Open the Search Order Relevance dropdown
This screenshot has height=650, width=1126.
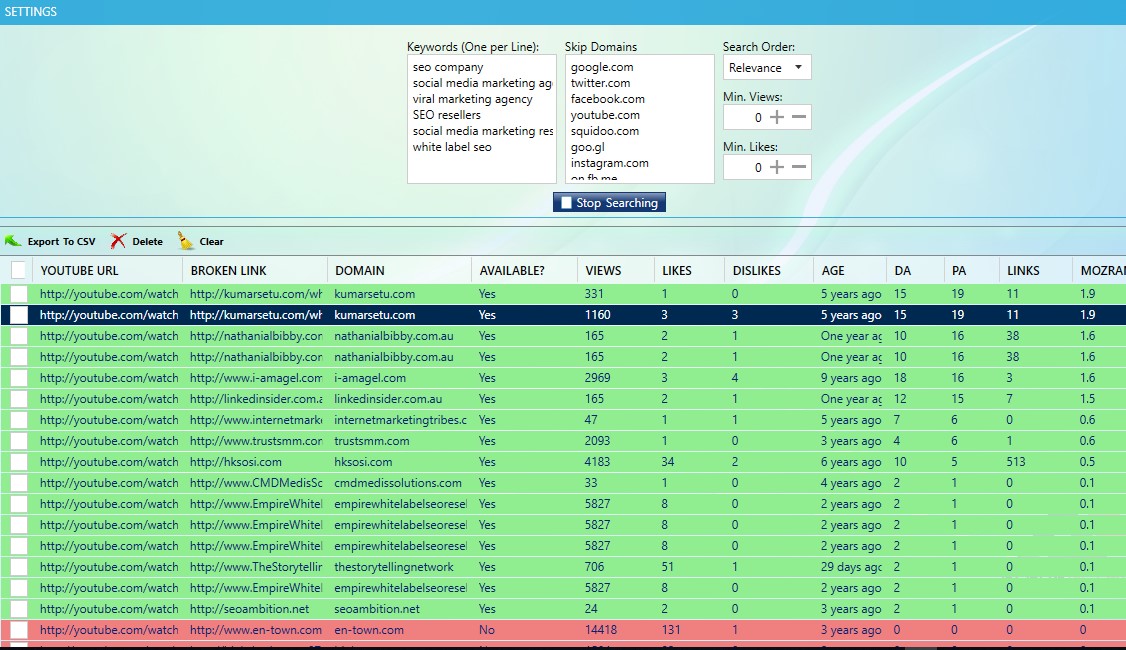(766, 68)
